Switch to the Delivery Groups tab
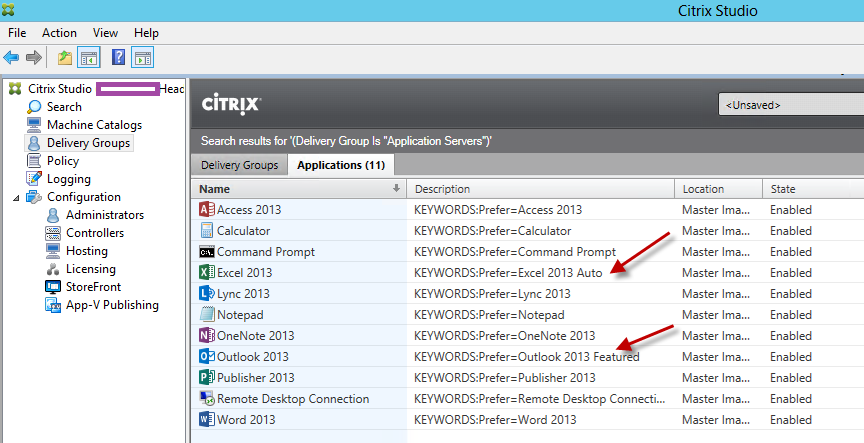Viewport: 864px width, 443px height. pyautogui.click(x=240, y=165)
